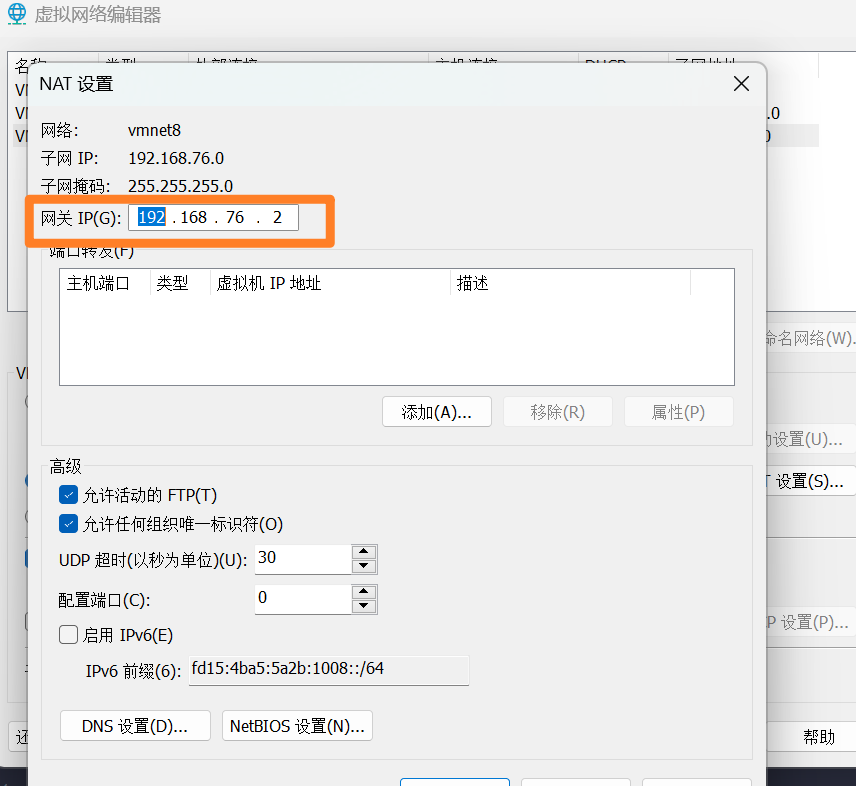This screenshot has height=786, width=856.
Task: Click the 76 octet of 网关 IP
Action: [x=235, y=217]
